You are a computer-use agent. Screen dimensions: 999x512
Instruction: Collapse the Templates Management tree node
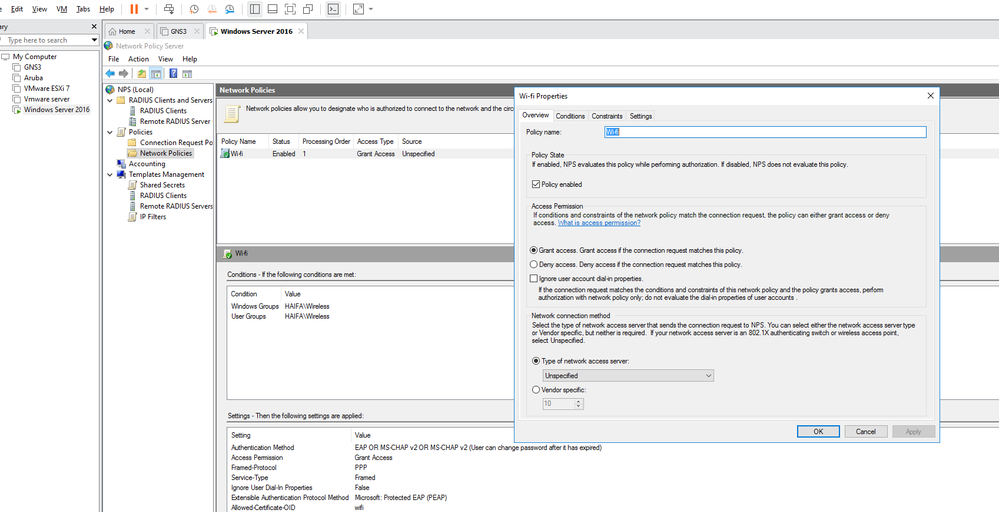[x=109, y=174]
